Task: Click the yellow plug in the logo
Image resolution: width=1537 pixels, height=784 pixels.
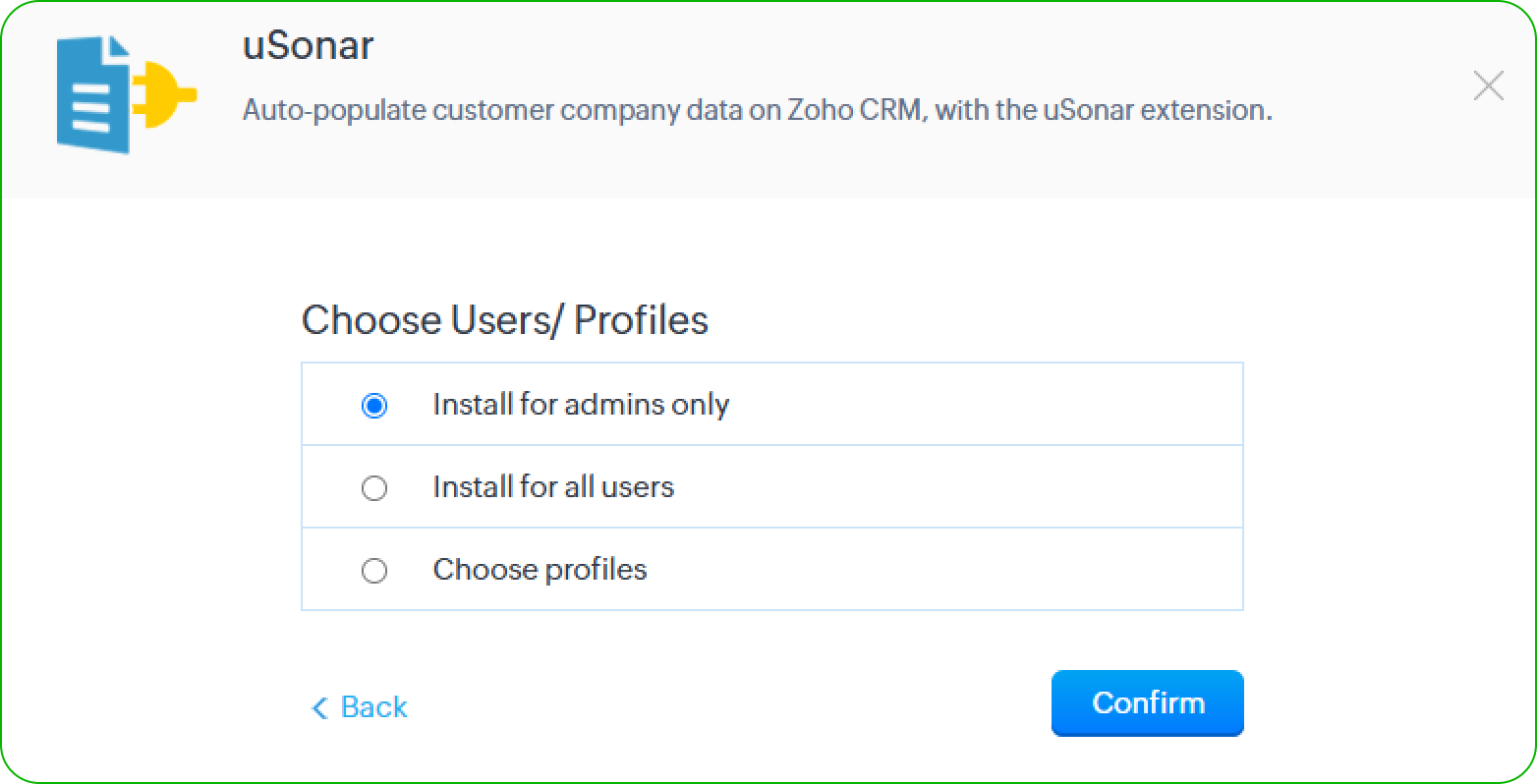Action: pos(163,94)
